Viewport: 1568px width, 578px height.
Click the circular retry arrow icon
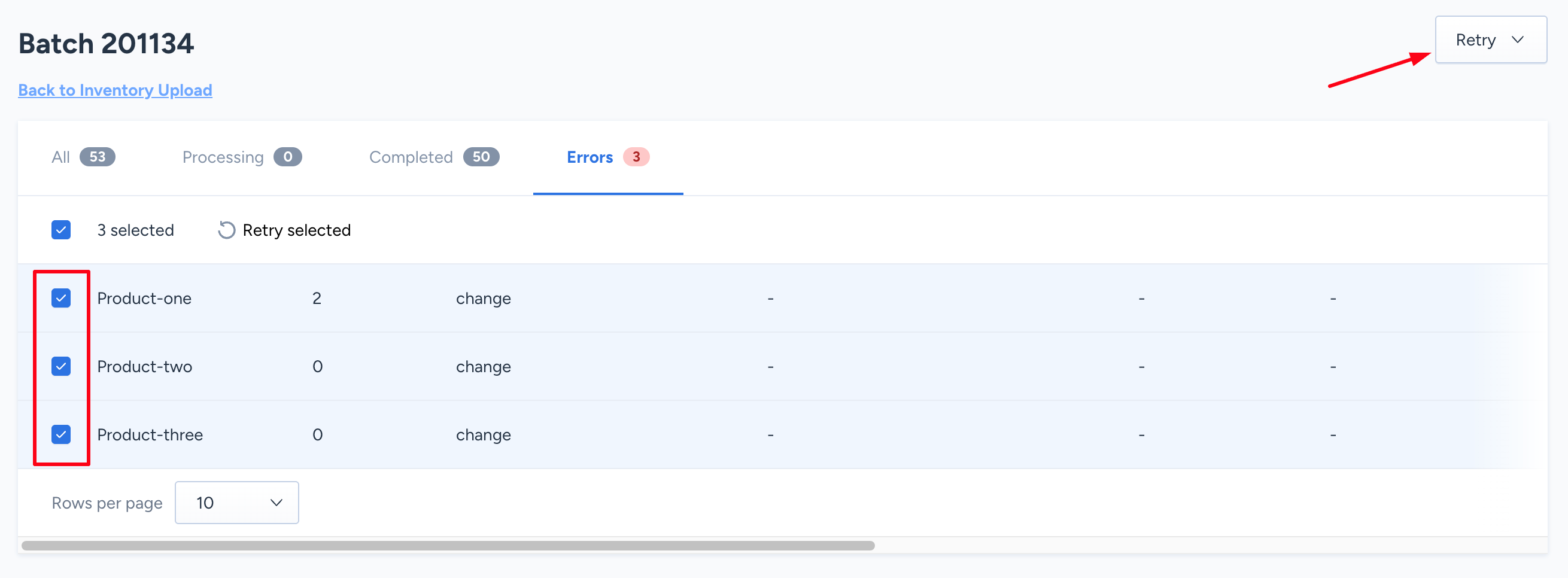(x=226, y=230)
